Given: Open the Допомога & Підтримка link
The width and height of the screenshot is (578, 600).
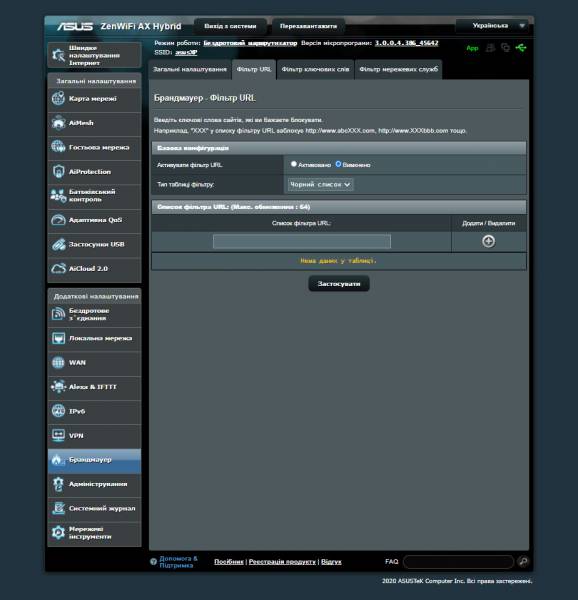Looking at the screenshot, I should (x=178, y=562).
